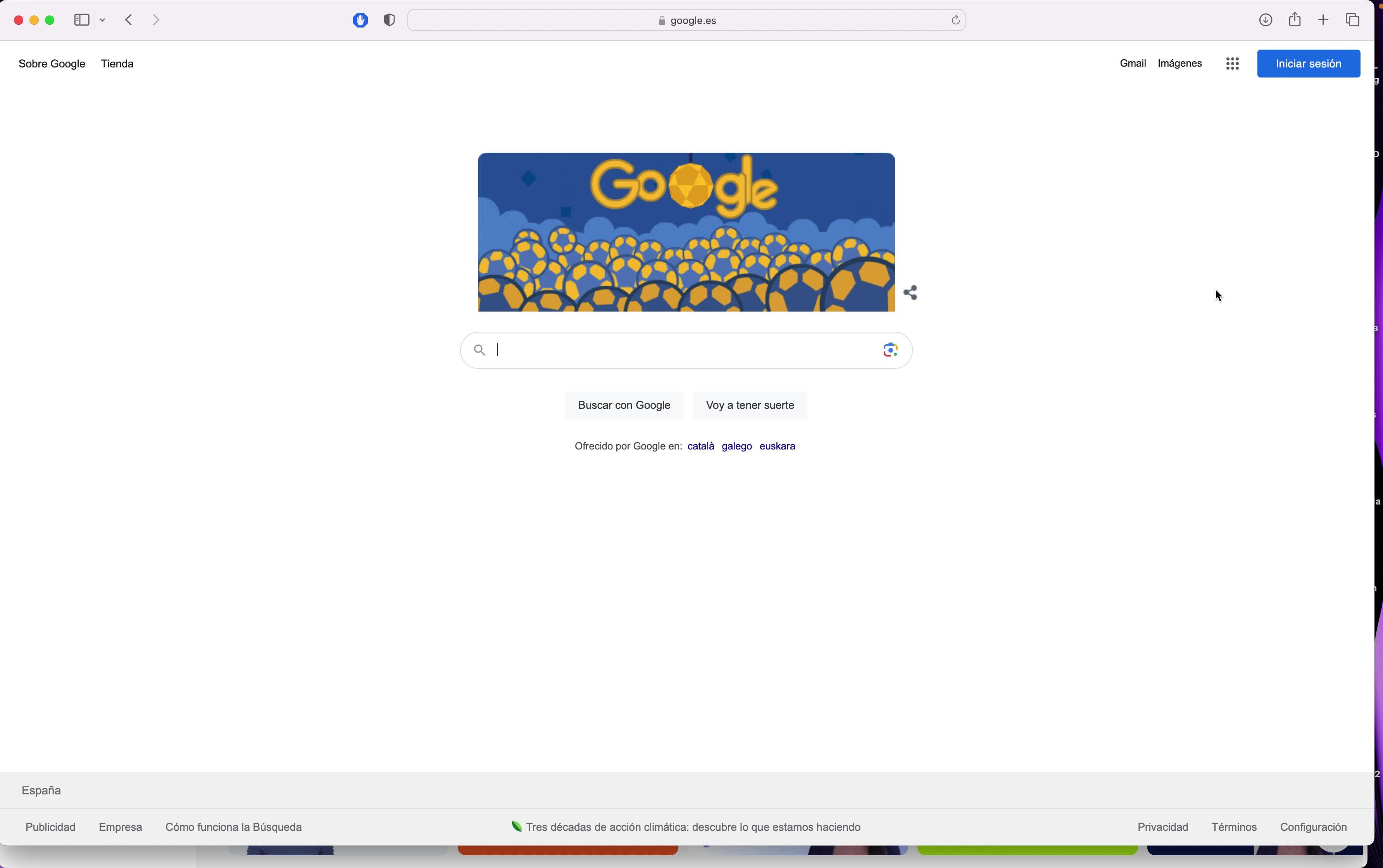1383x868 pixels.
Task: Open the Google apps grid icon
Action: click(1232, 64)
